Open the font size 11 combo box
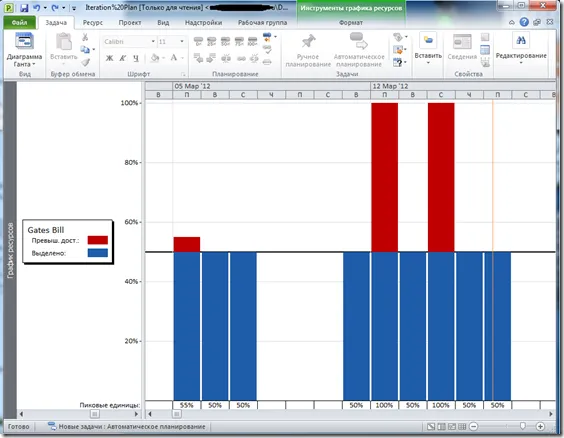The height and width of the screenshot is (438, 564). [171, 42]
